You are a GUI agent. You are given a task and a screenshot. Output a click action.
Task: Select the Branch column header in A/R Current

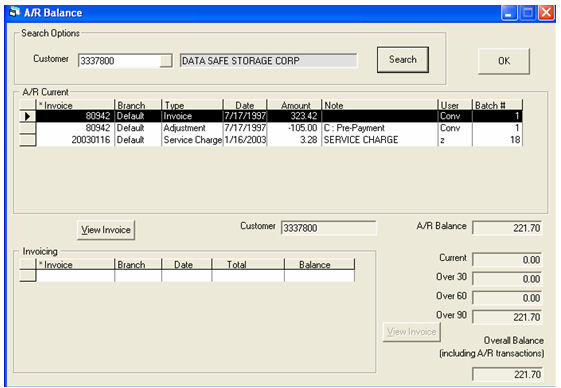(x=138, y=105)
